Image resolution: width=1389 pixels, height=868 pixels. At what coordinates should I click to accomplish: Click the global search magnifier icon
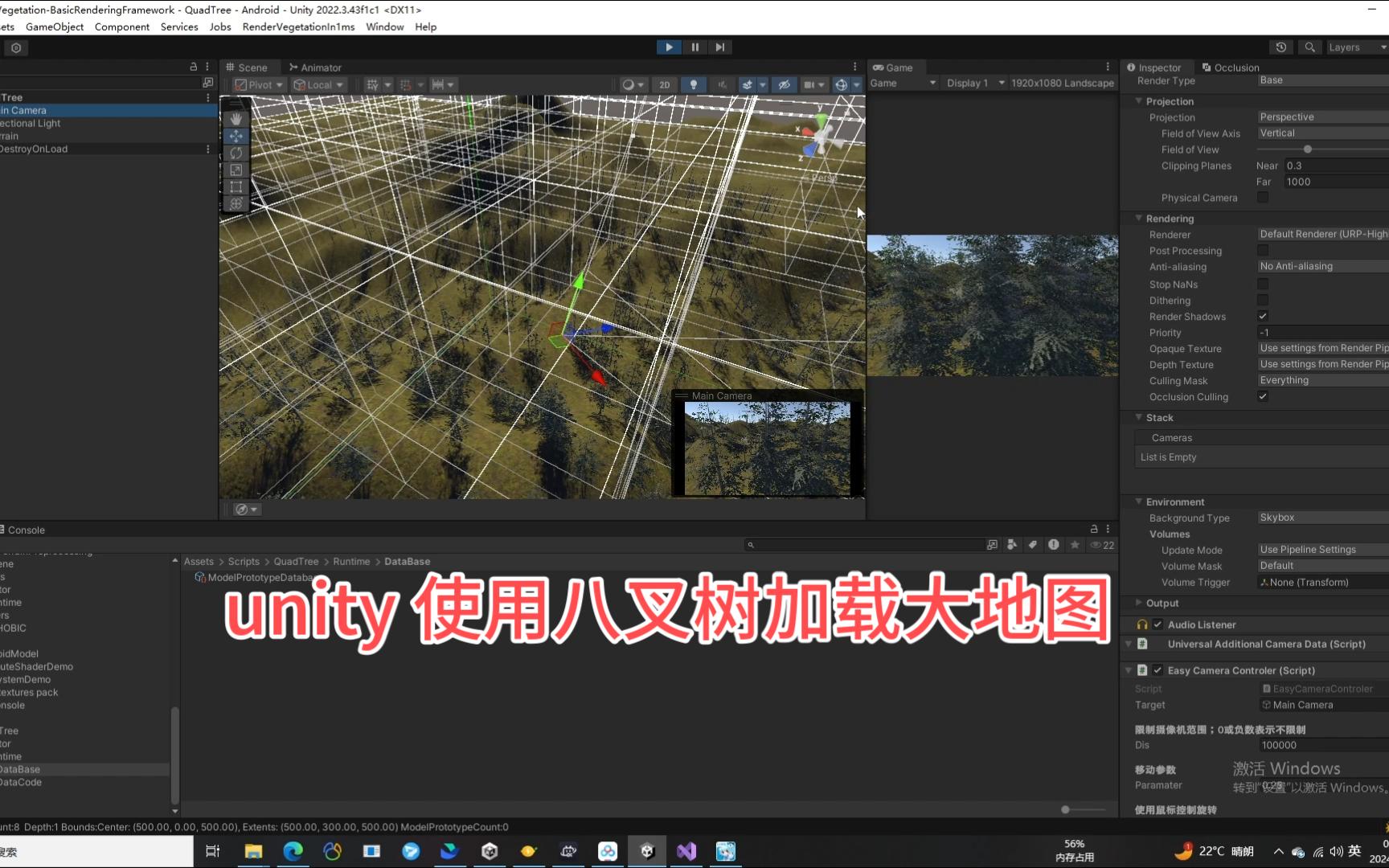tap(1310, 47)
